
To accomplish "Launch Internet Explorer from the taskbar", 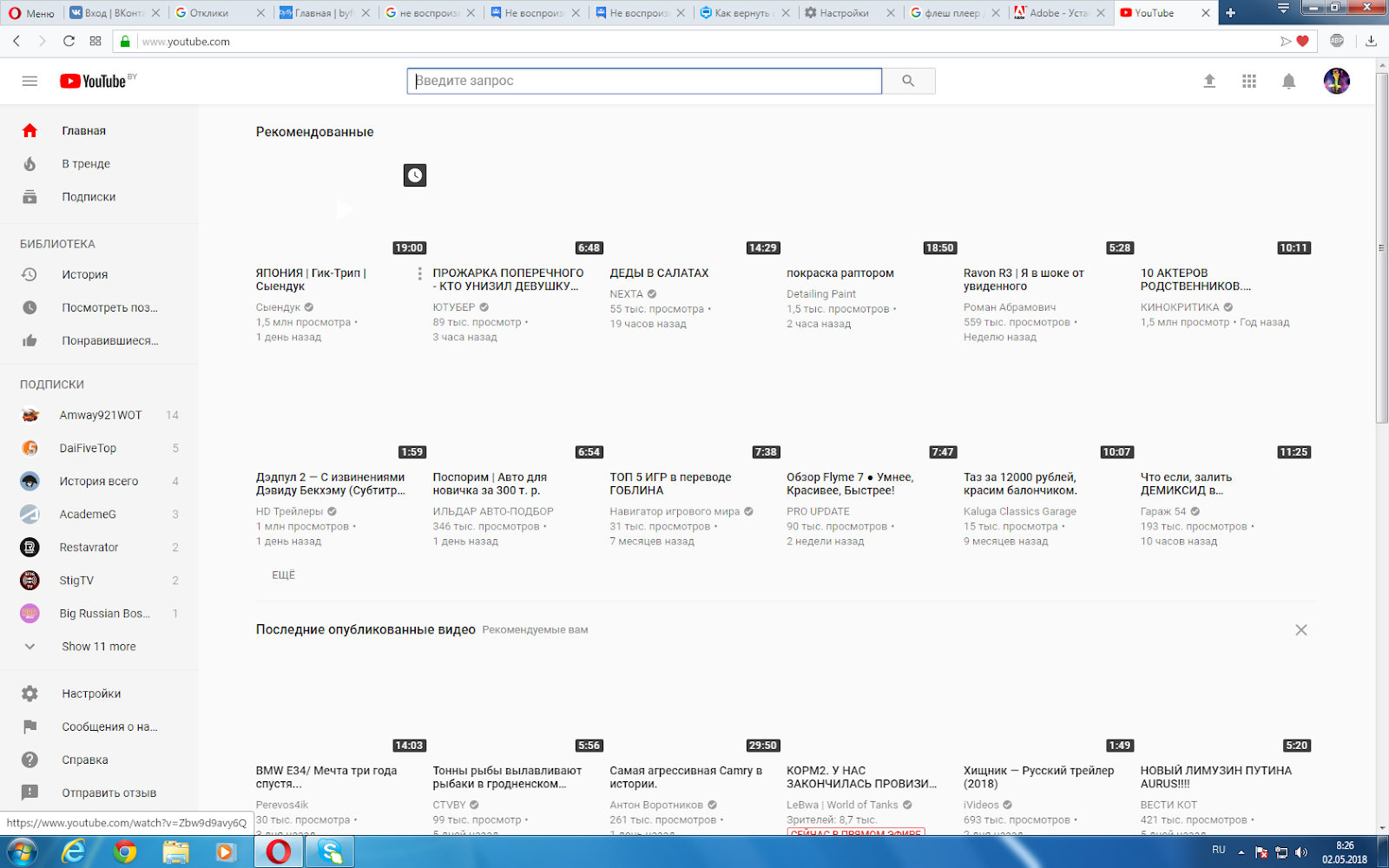I will click(x=73, y=852).
